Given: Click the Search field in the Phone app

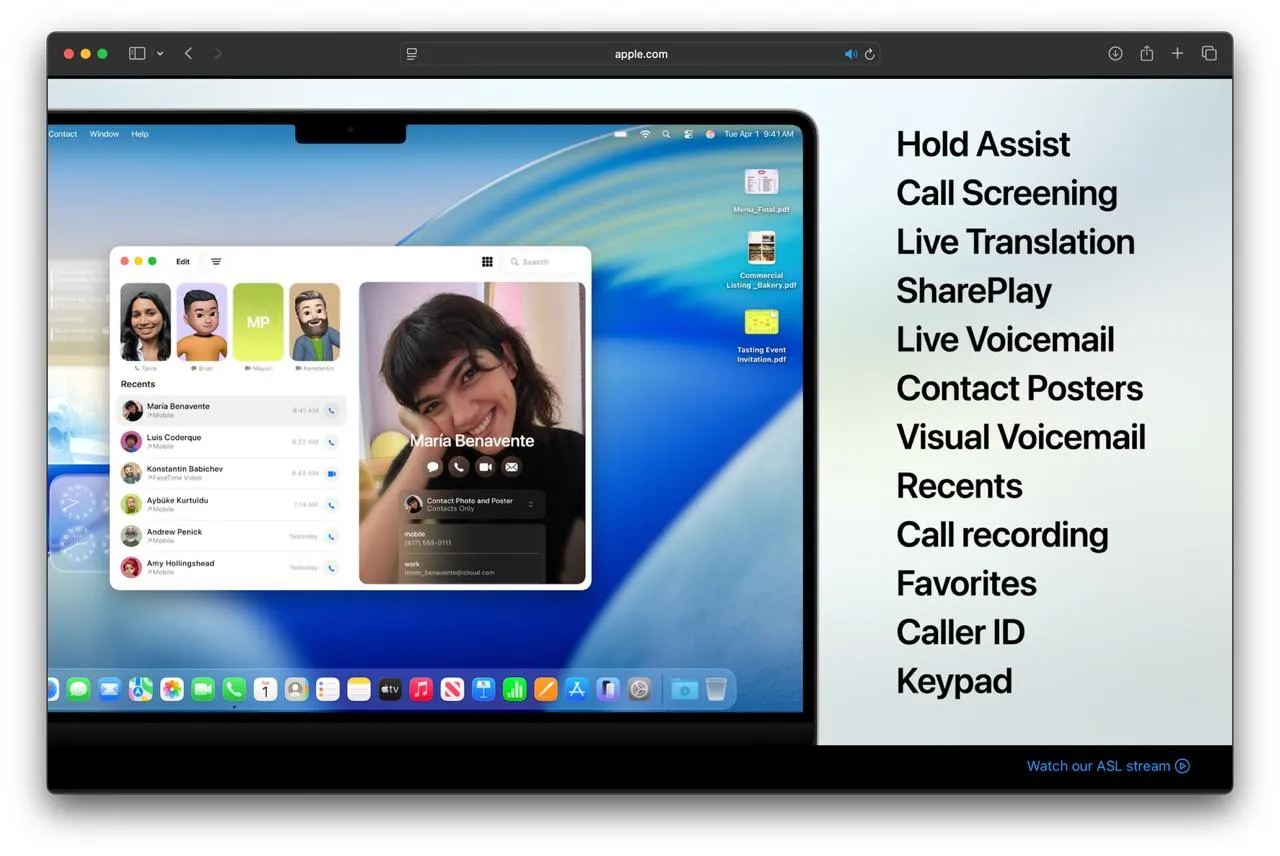Looking at the screenshot, I should click(542, 262).
